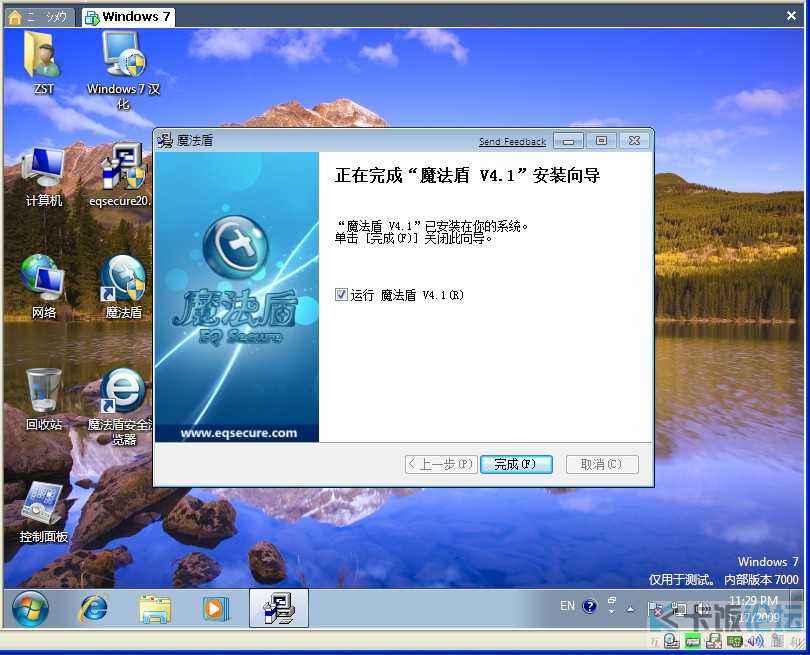Click the network tray icon
Image resolution: width=810 pixels, height=655 pixels.
tap(679, 610)
